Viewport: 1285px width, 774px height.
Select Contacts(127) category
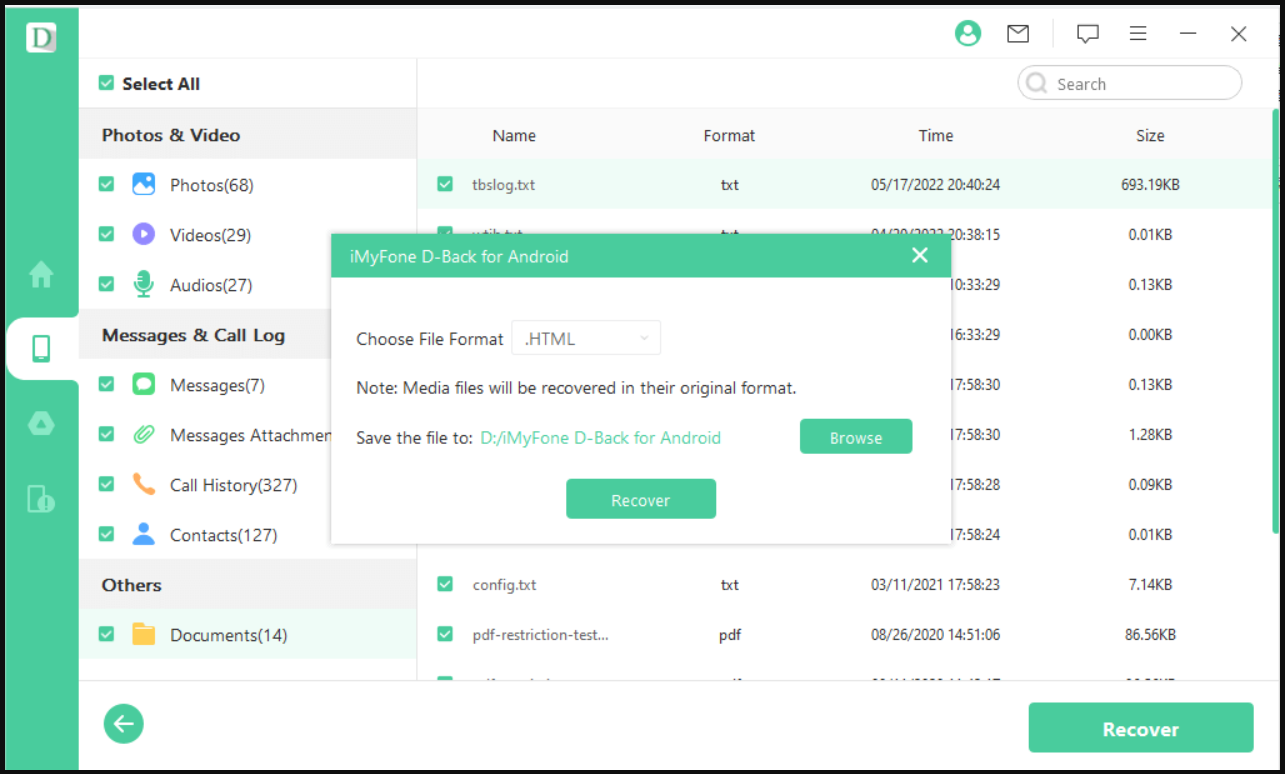(x=223, y=535)
